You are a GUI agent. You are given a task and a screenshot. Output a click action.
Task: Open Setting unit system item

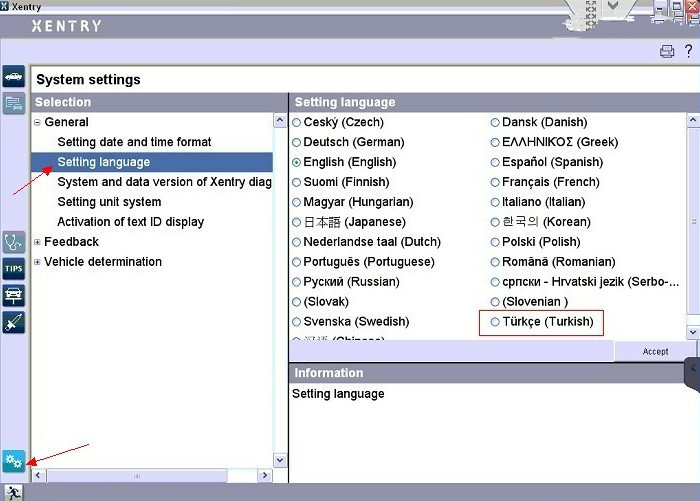pos(109,202)
